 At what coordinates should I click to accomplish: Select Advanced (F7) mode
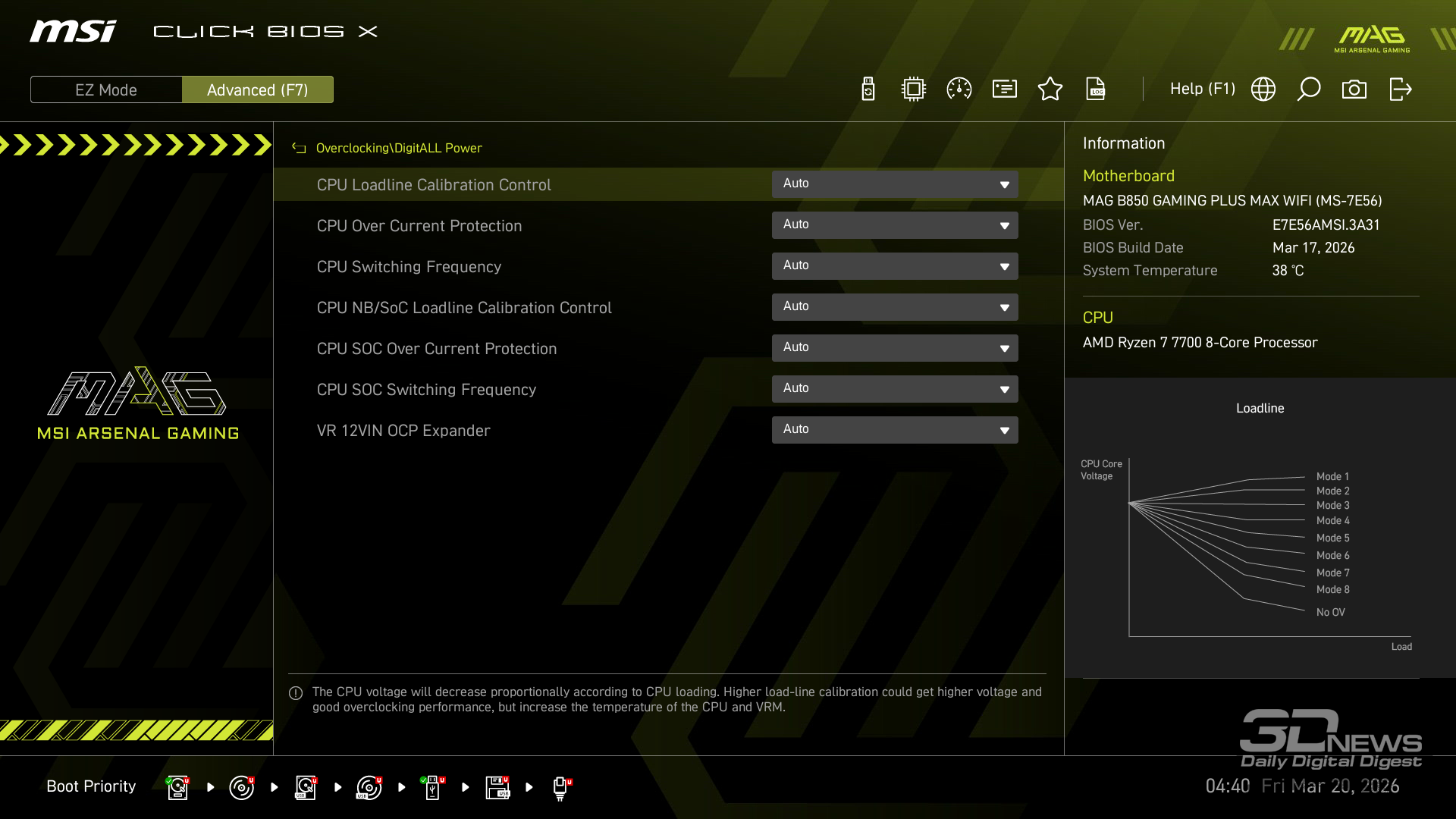click(x=258, y=89)
